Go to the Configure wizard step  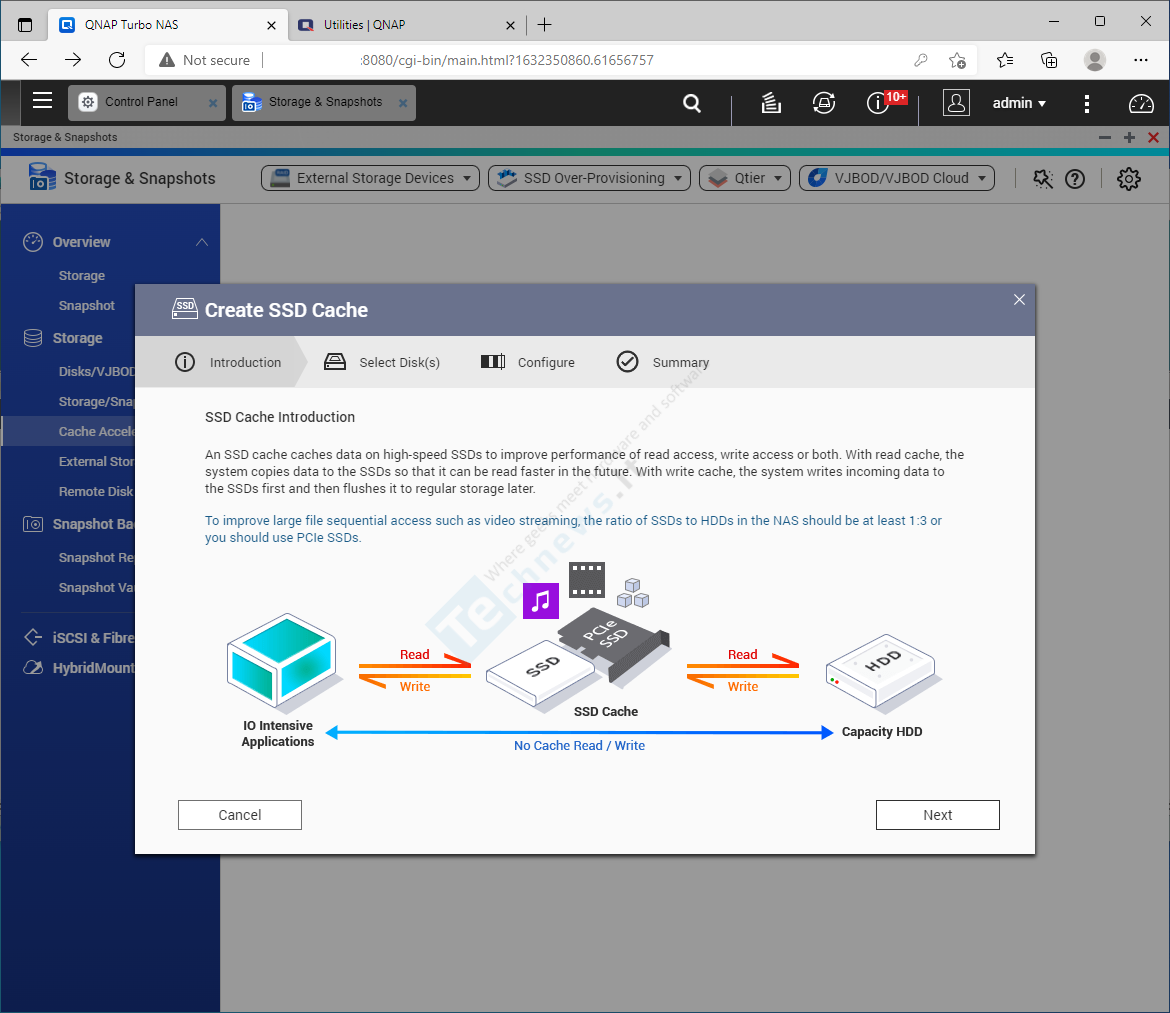click(528, 363)
